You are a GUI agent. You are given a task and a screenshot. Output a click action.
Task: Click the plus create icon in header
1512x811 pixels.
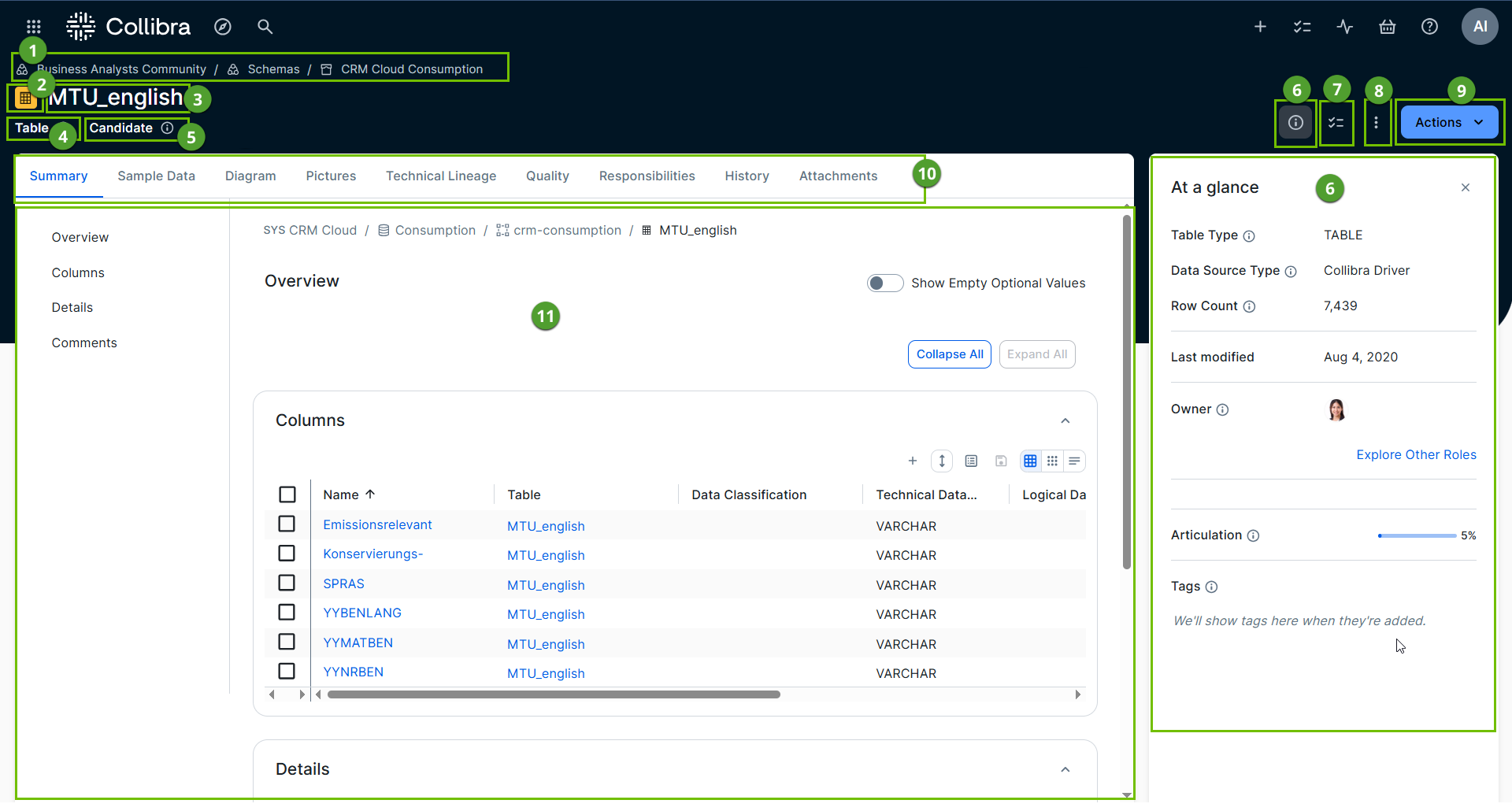tap(1260, 27)
